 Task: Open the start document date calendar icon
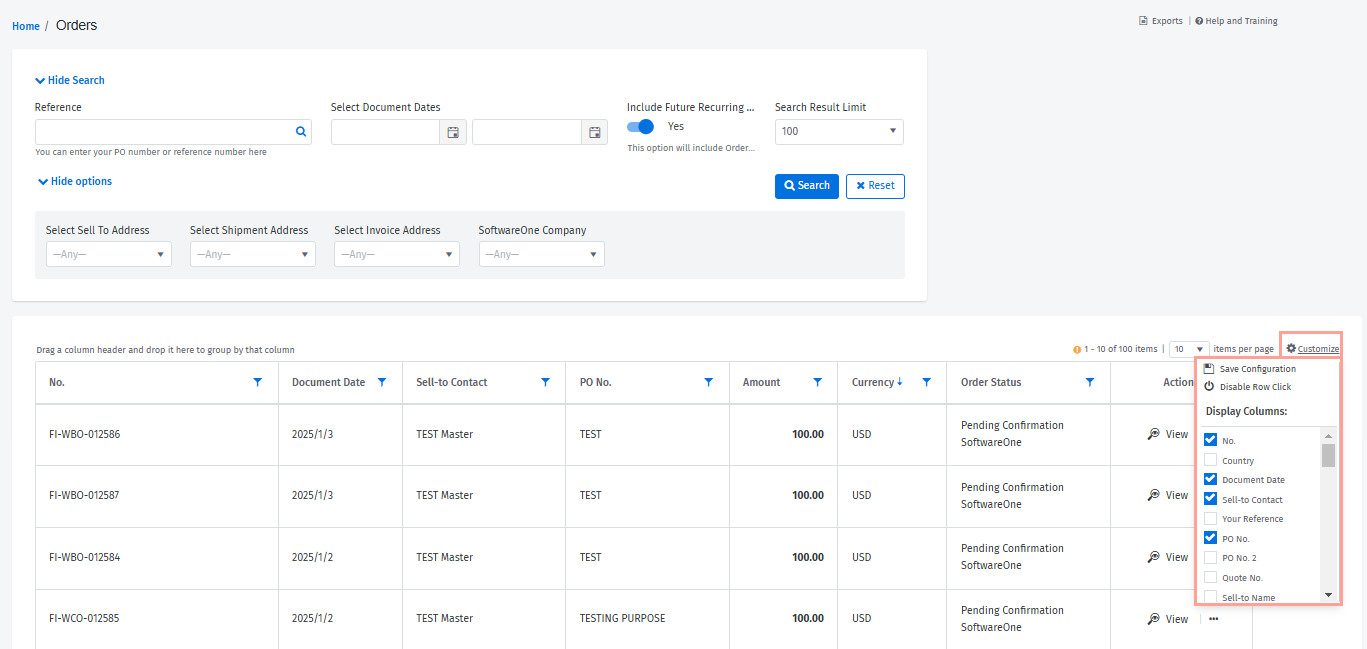(x=453, y=132)
